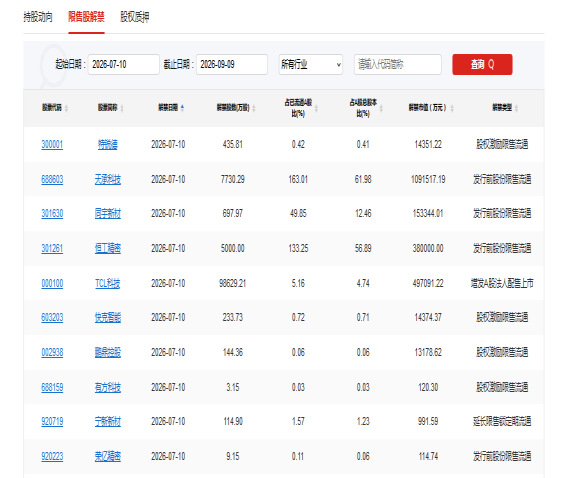Open stock code link 300001
This screenshot has width=563, height=478.
click(52, 145)
